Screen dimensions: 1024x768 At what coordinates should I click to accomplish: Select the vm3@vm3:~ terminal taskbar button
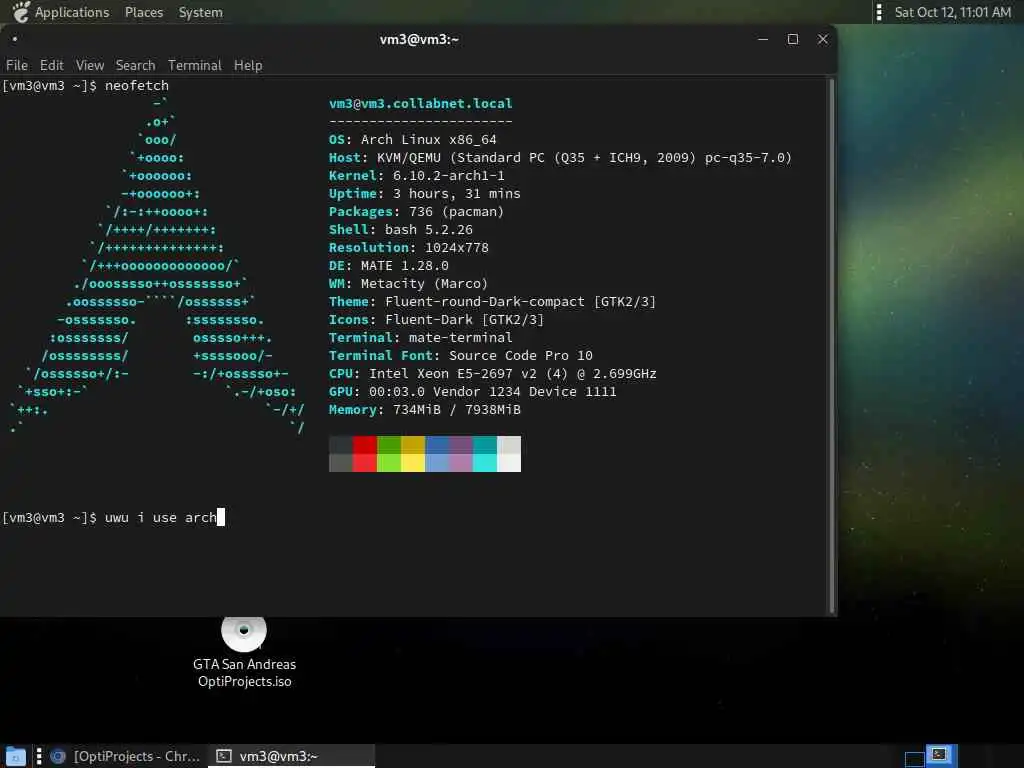pos(292,756)
